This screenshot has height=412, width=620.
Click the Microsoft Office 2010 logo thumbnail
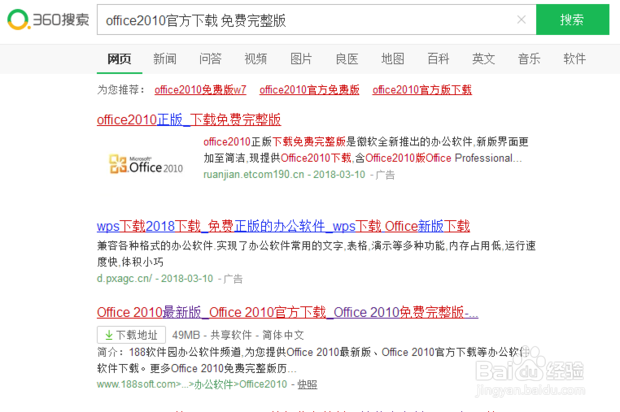click(146, 164)
